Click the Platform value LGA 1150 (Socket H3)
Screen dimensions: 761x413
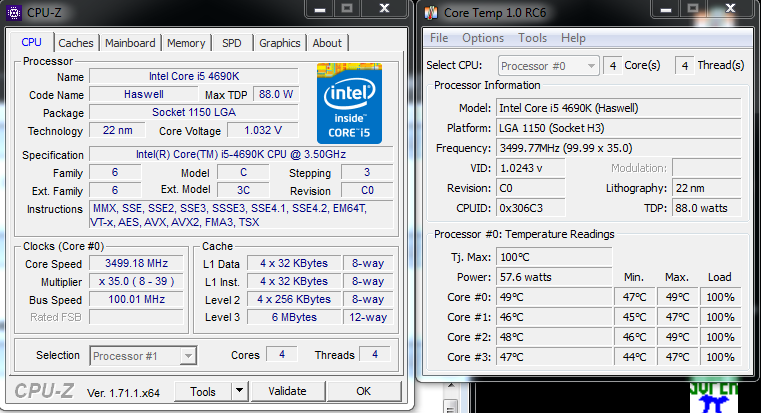(619, 128)
